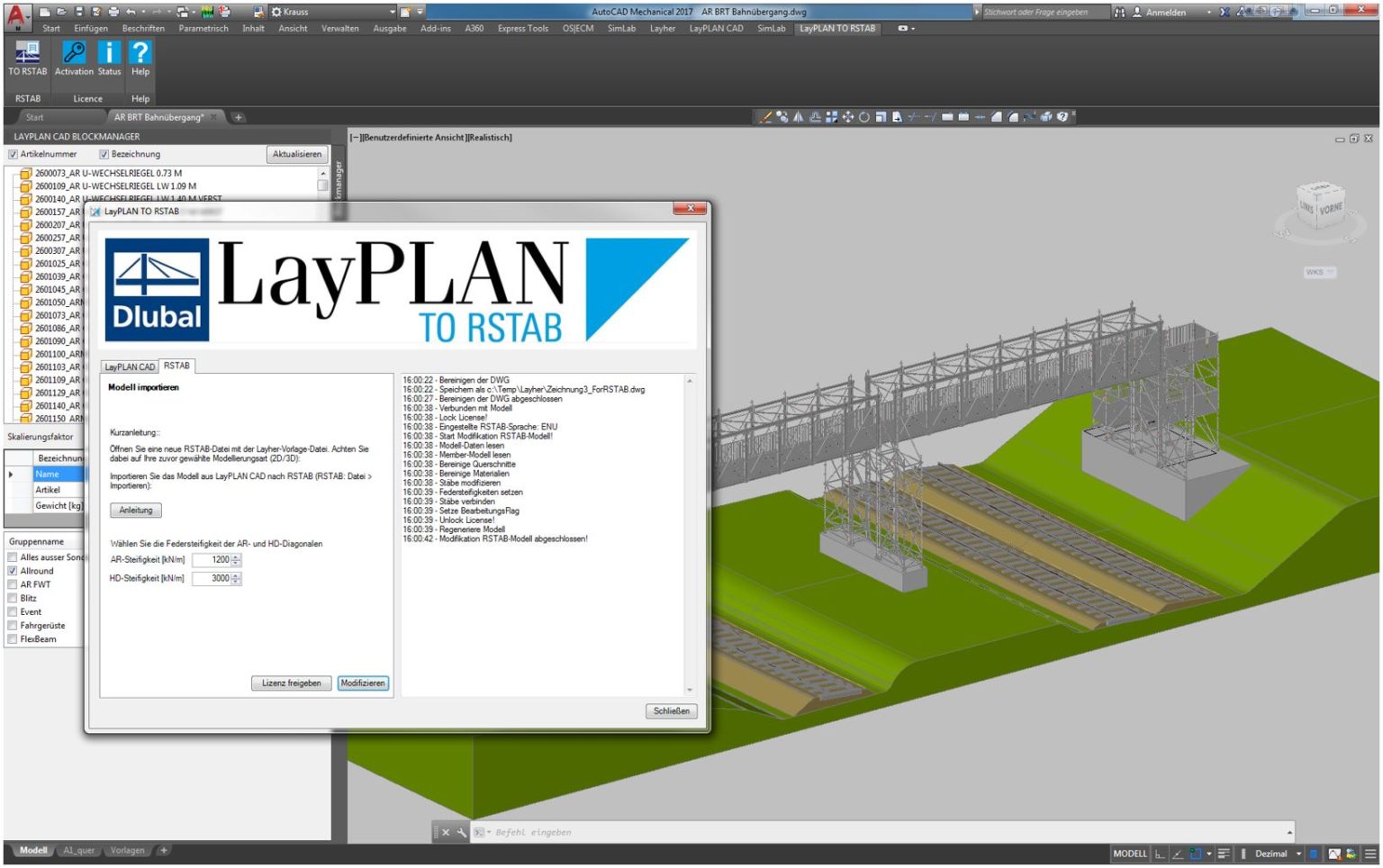Select the Verschieben (Move) icon in the viewport toolbar
The image size is (1383, 868).
point(847,116)
